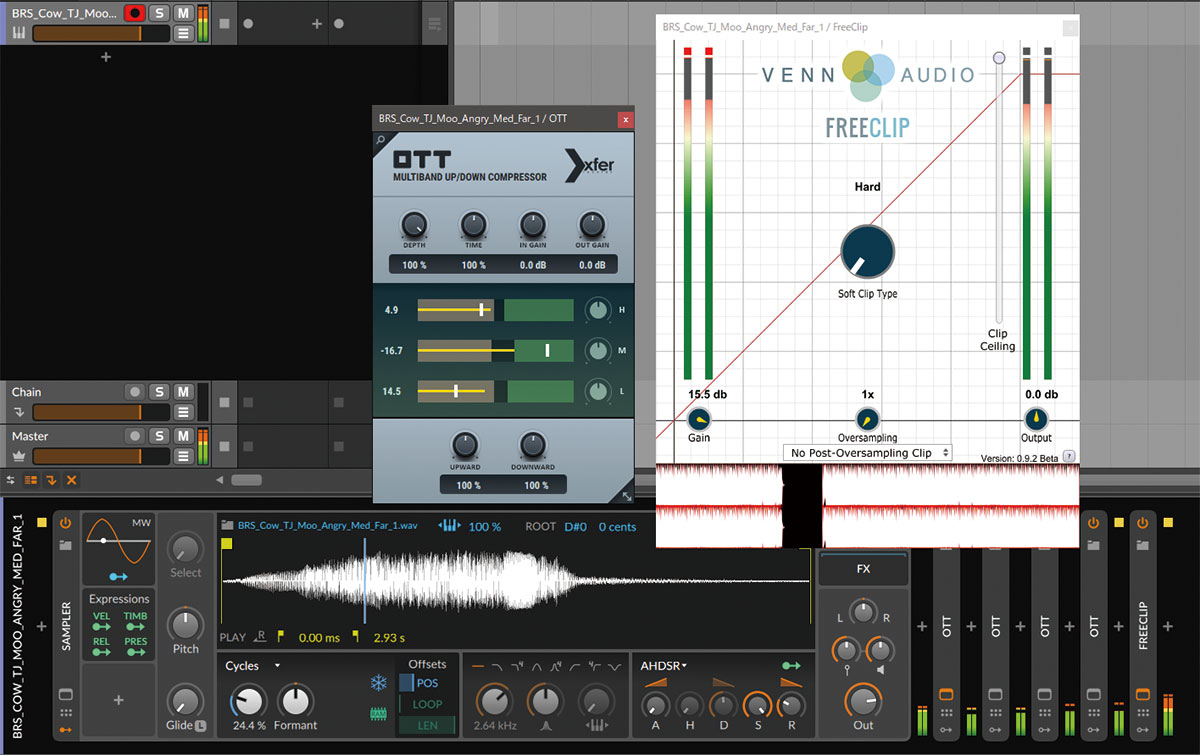Open the Sampler preset folder icon
Viewport: 1200px width, 755px height.
click(66, 545)
